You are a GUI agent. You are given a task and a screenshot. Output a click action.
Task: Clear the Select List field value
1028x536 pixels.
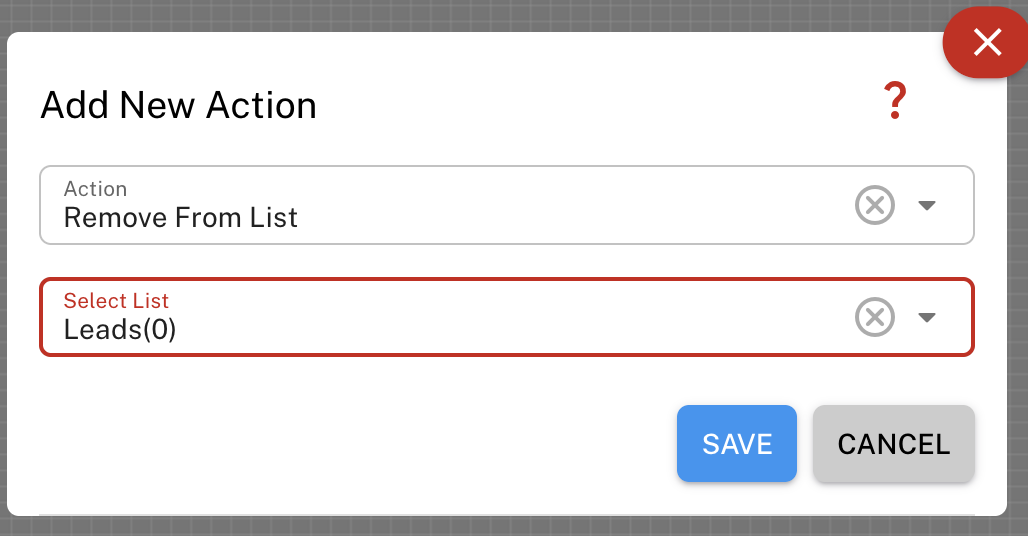point(874,318)
